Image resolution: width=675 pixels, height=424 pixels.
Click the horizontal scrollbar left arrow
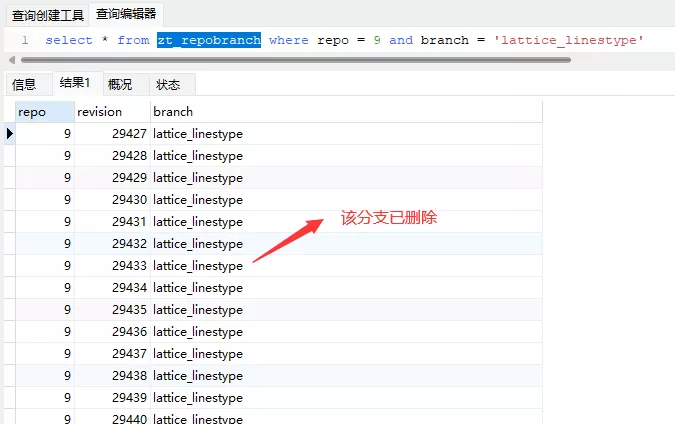tap(12, 60)
